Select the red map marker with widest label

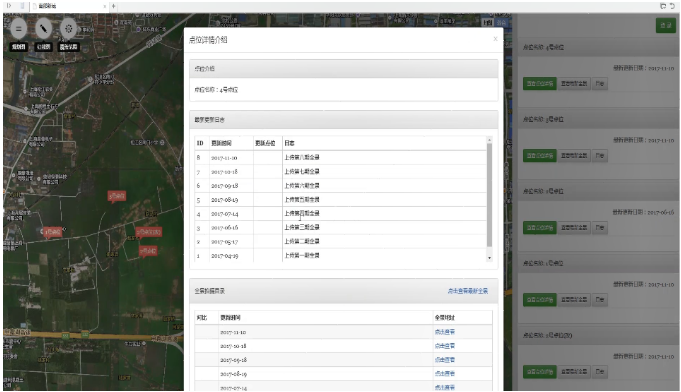click(149, 232)
